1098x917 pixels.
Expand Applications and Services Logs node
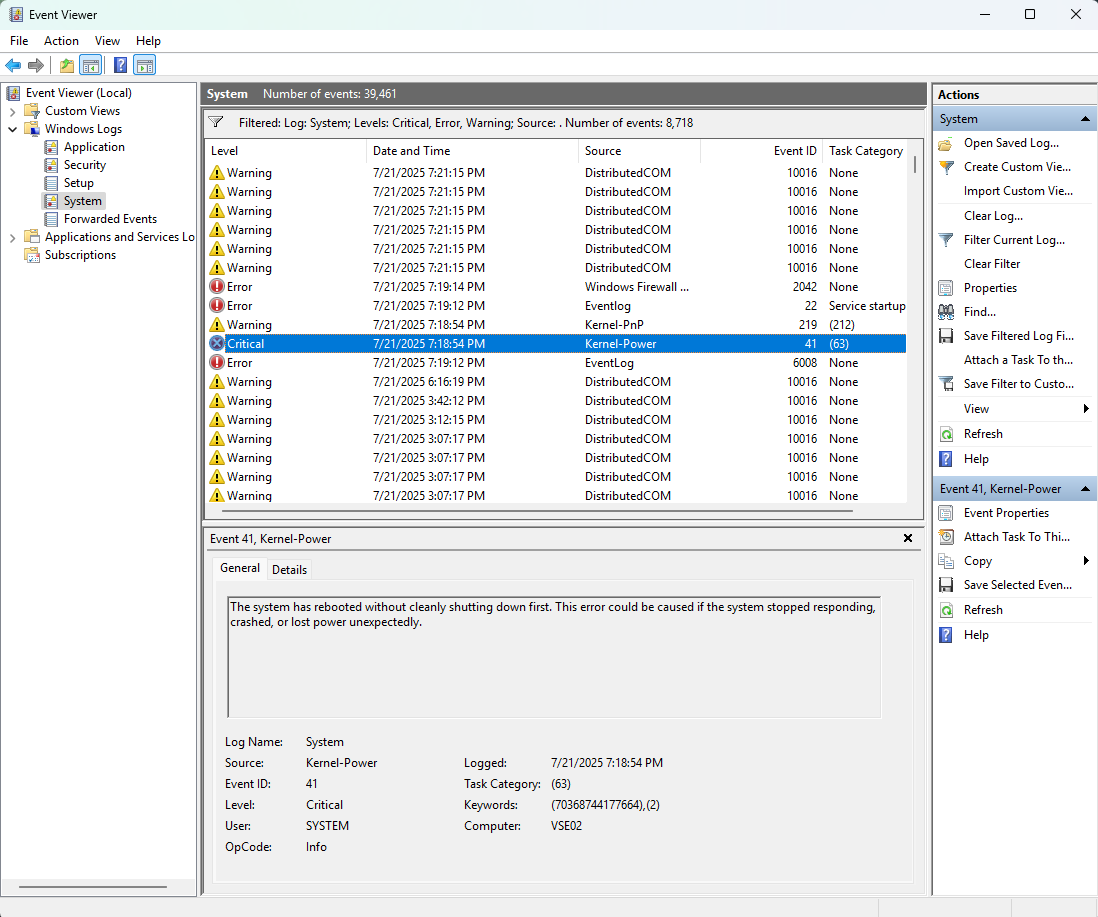coord(13,238)
